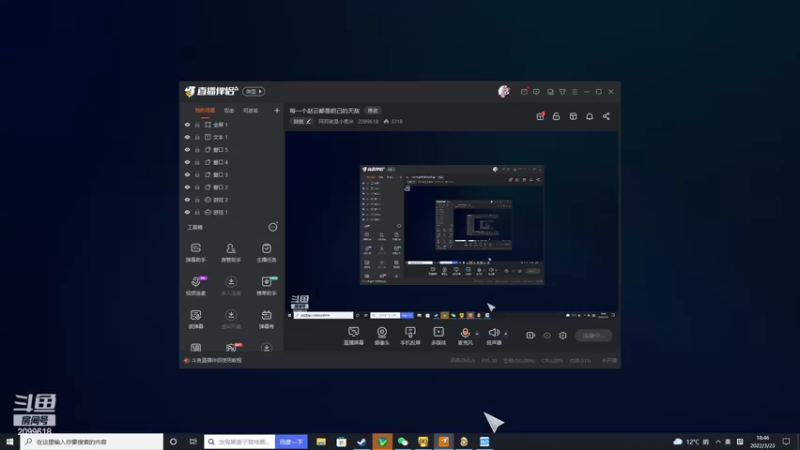Screen dimensions: 800x450
Task: Select the 游戏 2 source row
Action: coord(232,199)
